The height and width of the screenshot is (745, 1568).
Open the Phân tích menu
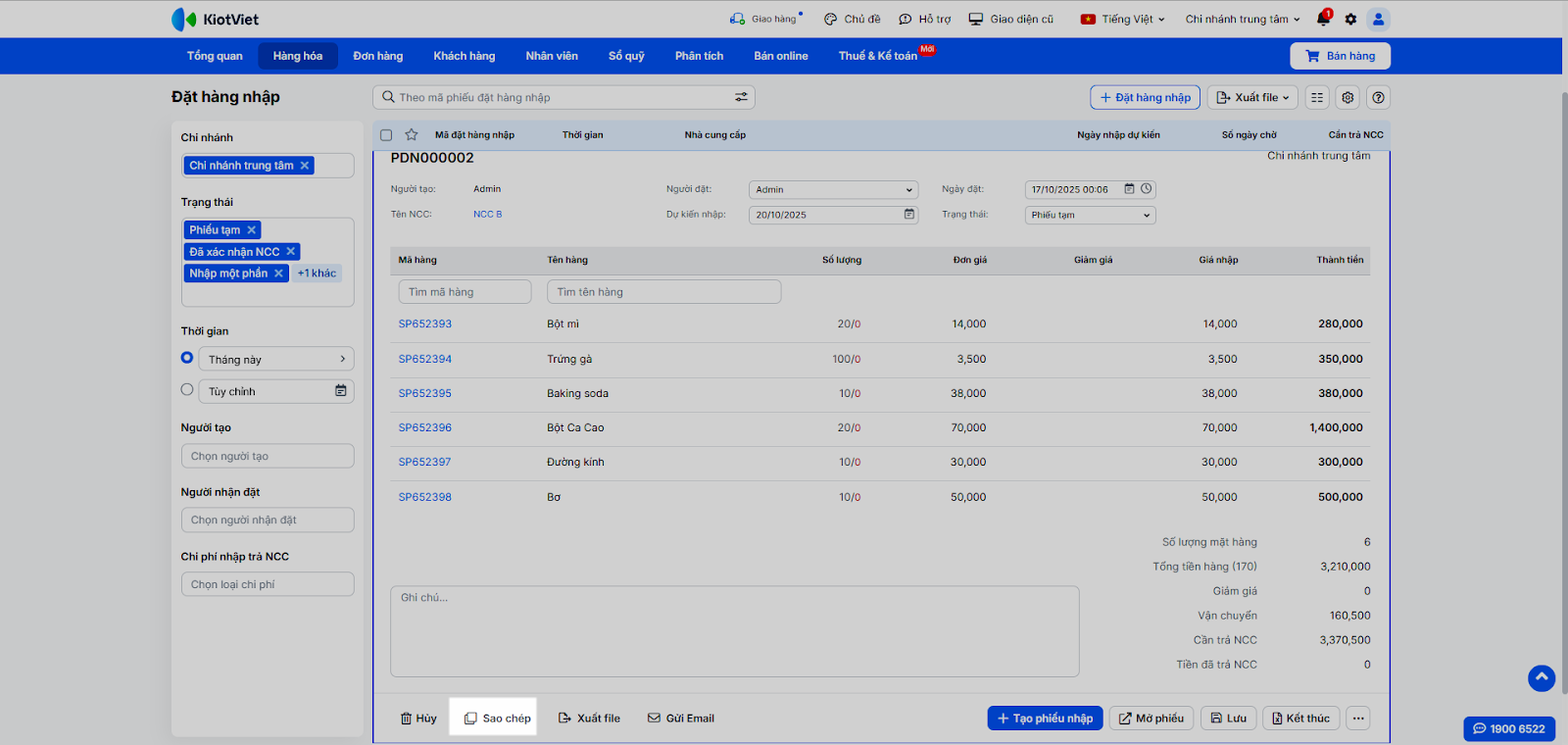[x=699, y=56]
